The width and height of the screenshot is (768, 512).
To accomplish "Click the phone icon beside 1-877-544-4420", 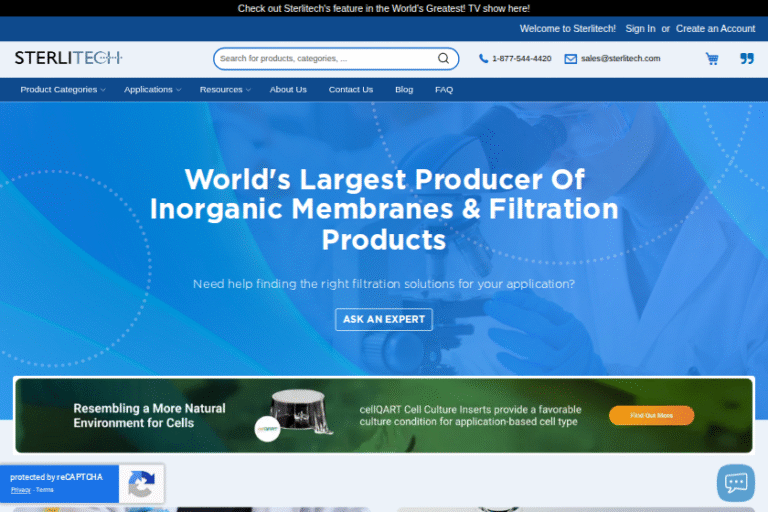I will [484, 59].
